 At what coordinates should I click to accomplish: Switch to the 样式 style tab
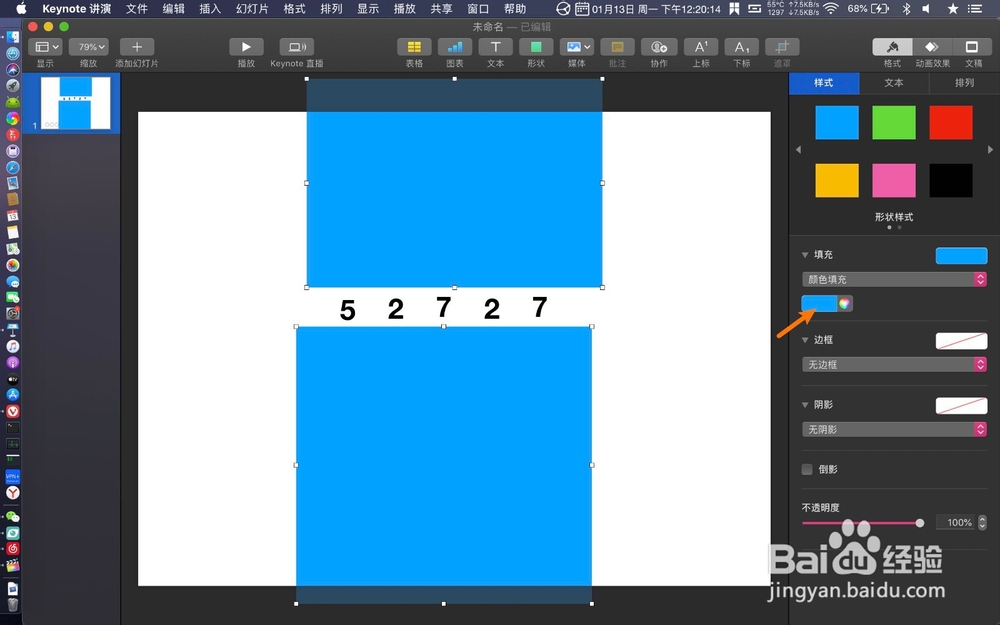[824, 83]
